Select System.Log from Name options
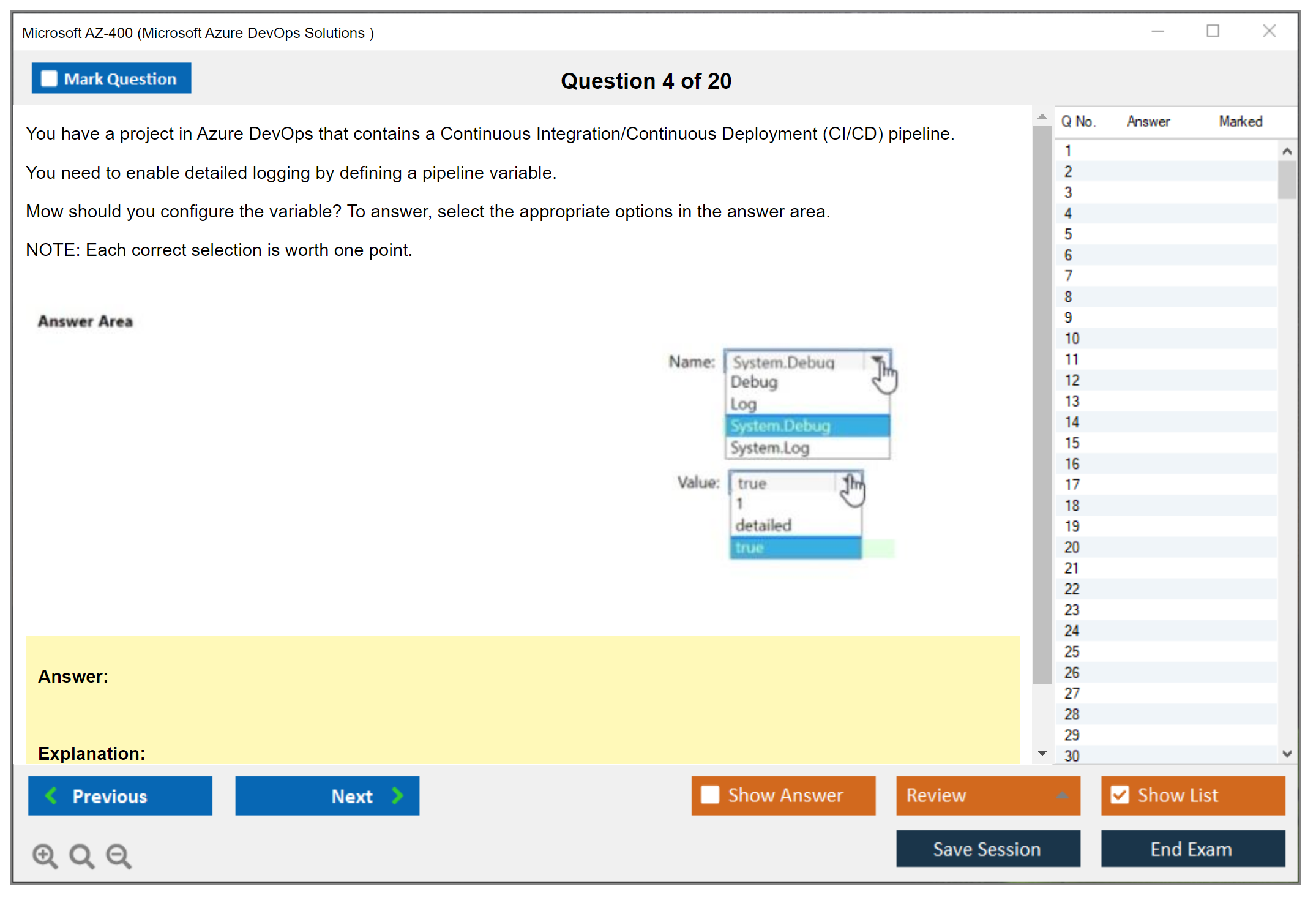1316x900 pixels. pyautogui.click(x=770, y=448)
